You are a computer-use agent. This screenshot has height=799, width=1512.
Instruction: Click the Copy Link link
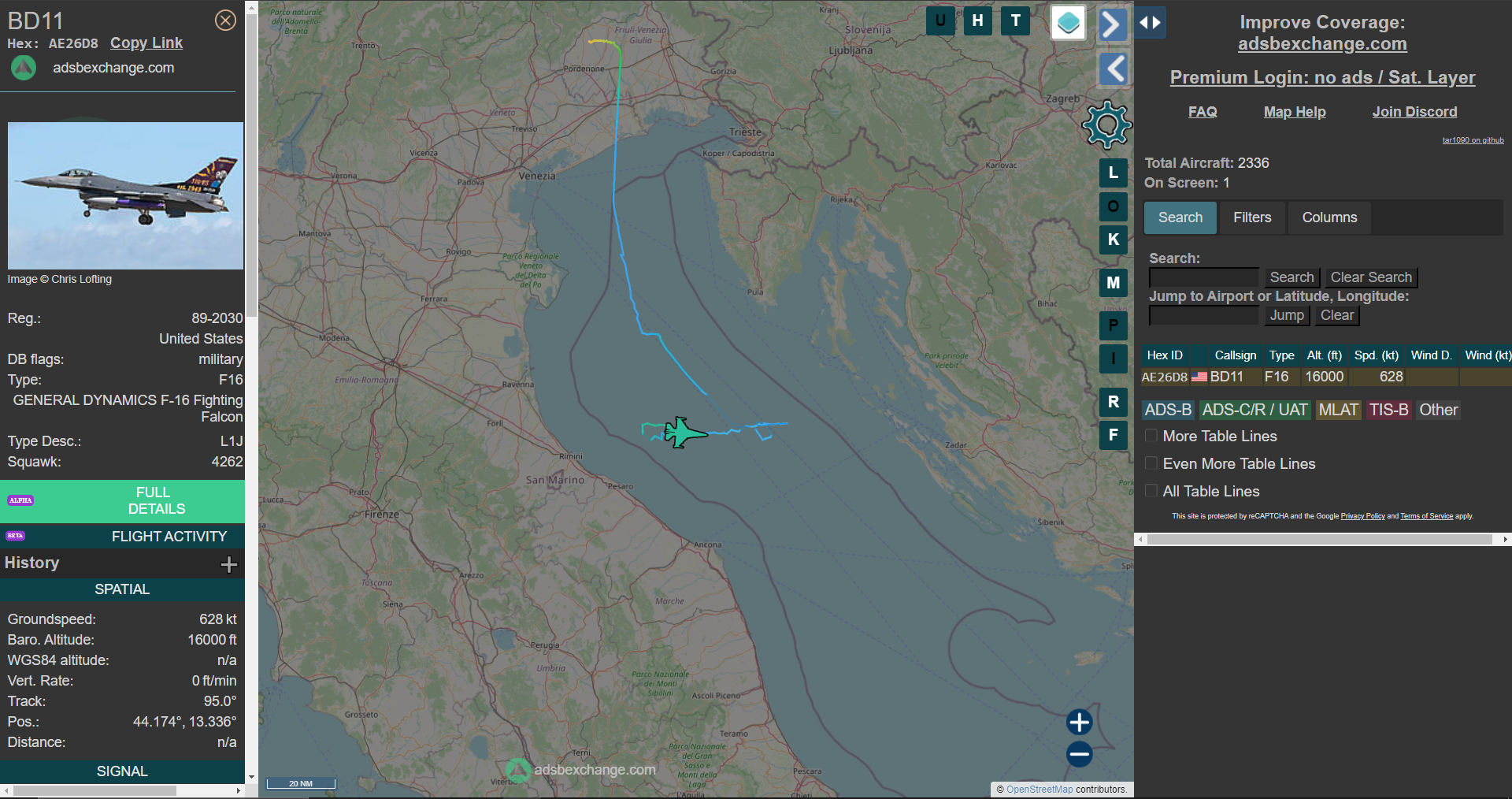pyautogui.click(x=146, y=43)
